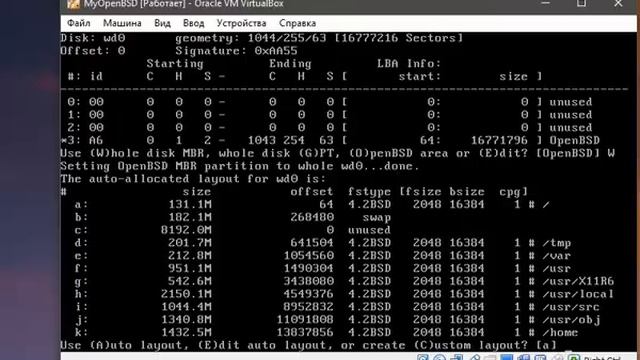This screenshot has height=360, width=640.
Task: Click offset '8952832' in row i
Action: (309, 307)
